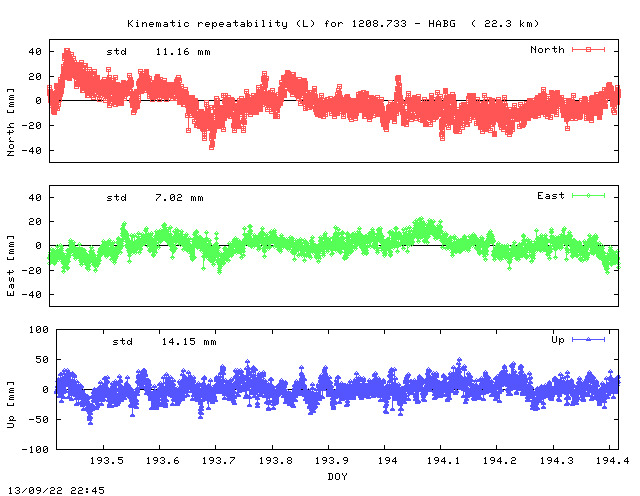Click the 'HABG' station name in title
The height and width of the screenshot is (496, 640).
[442, 24]
